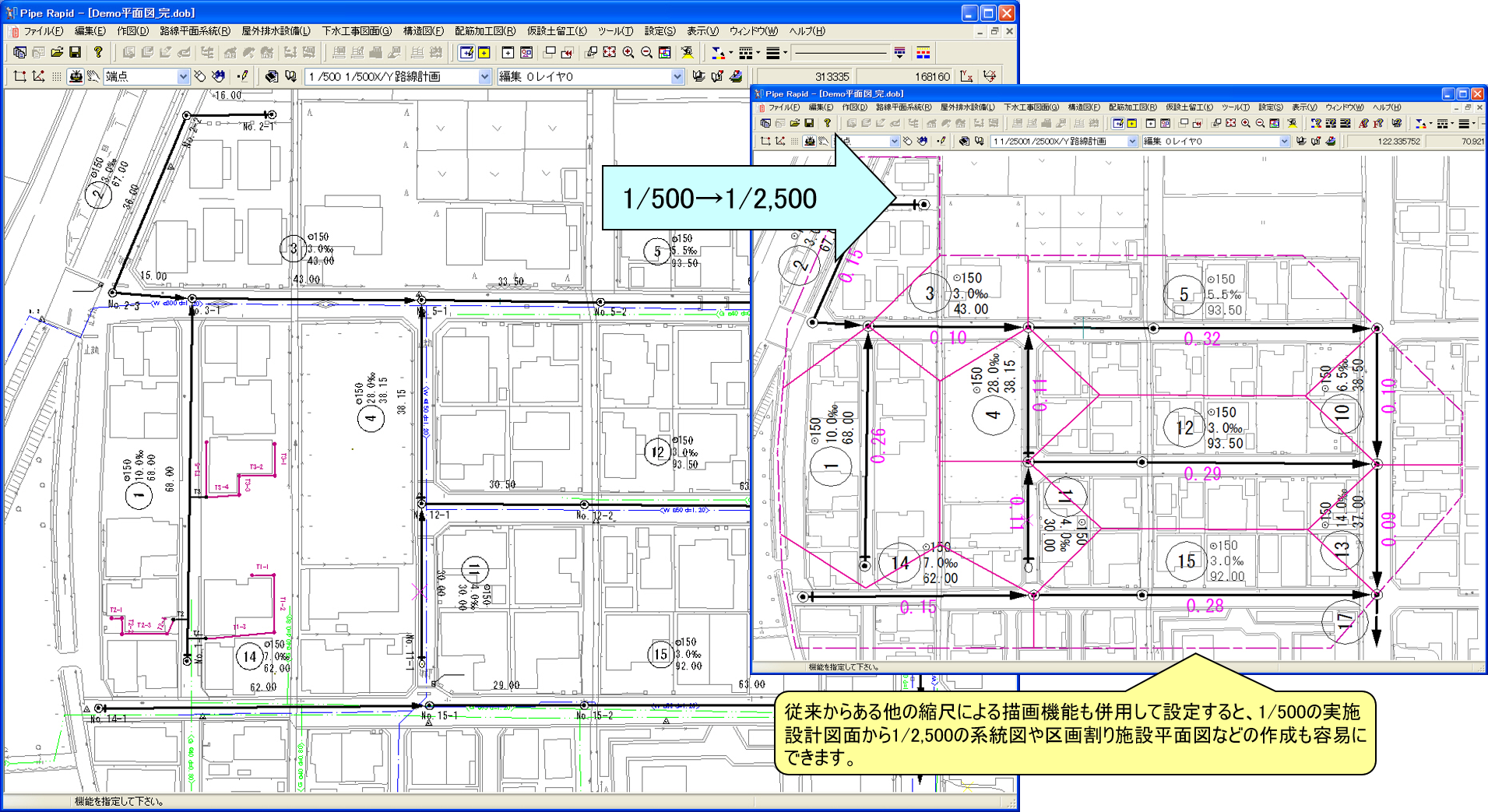Image resolution: width=1488 pixels, height=812 pixels.
Task: Toggle the highlighted drawing window edit button
Action: 466,52
